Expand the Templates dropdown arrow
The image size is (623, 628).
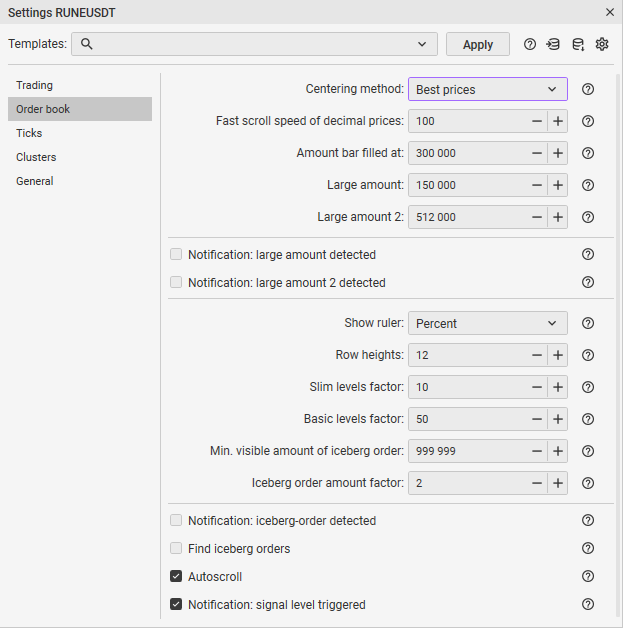click(x=422, y=44)
